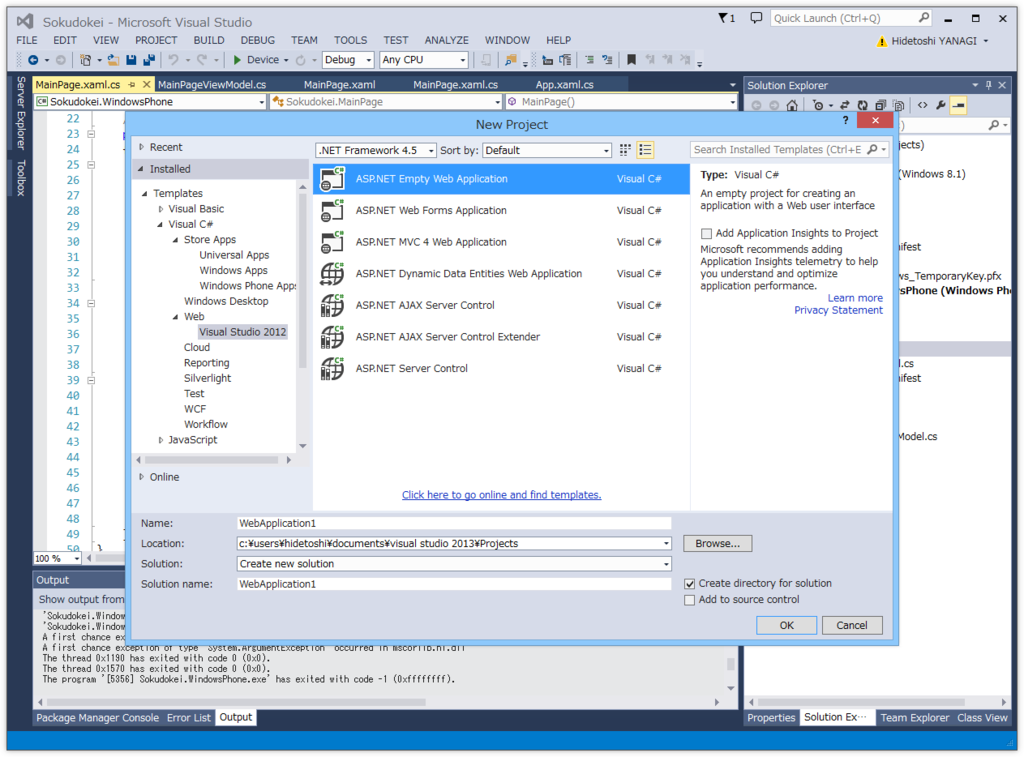Switch to Error List tab
The height and width of the screenshot is (757, 1024).
189,718
